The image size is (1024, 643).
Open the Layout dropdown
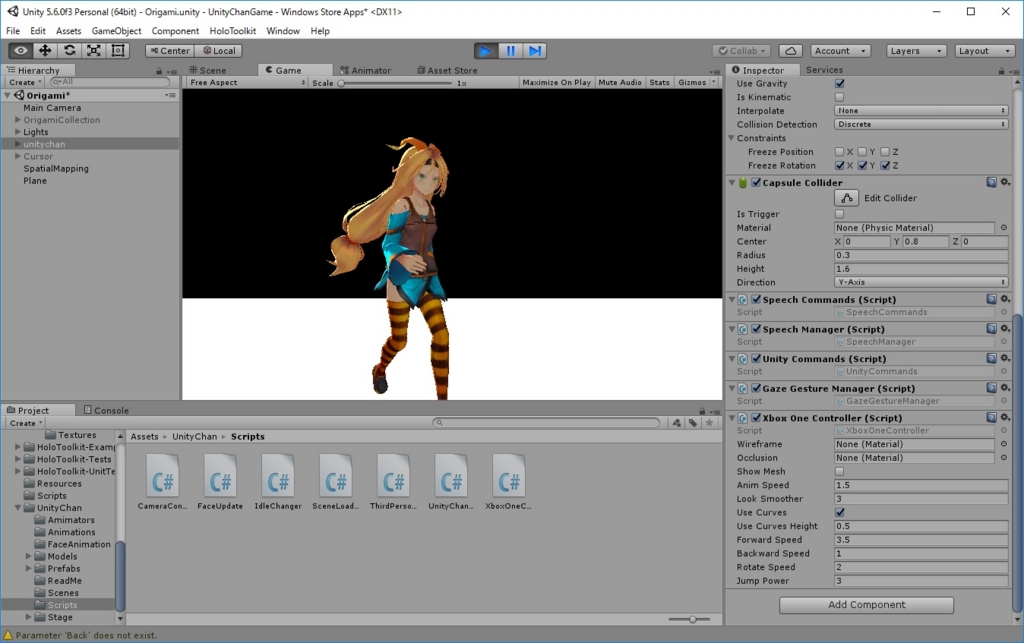(x=984, y=51)
